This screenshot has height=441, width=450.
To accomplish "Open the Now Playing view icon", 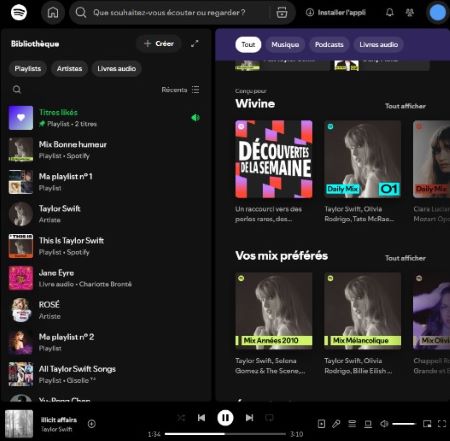I will 321,424.
